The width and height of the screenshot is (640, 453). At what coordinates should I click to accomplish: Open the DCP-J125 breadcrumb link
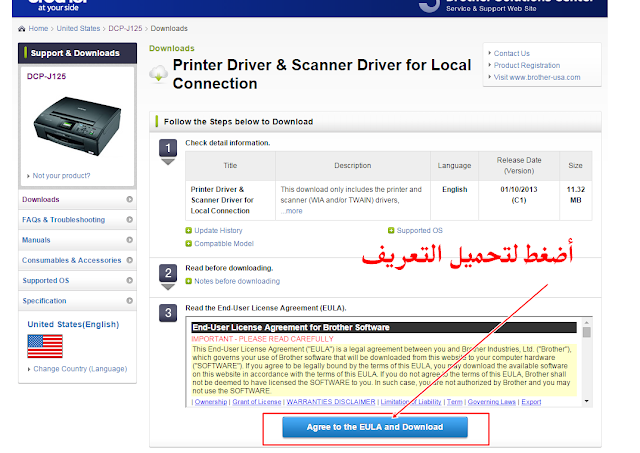[125, 29]
